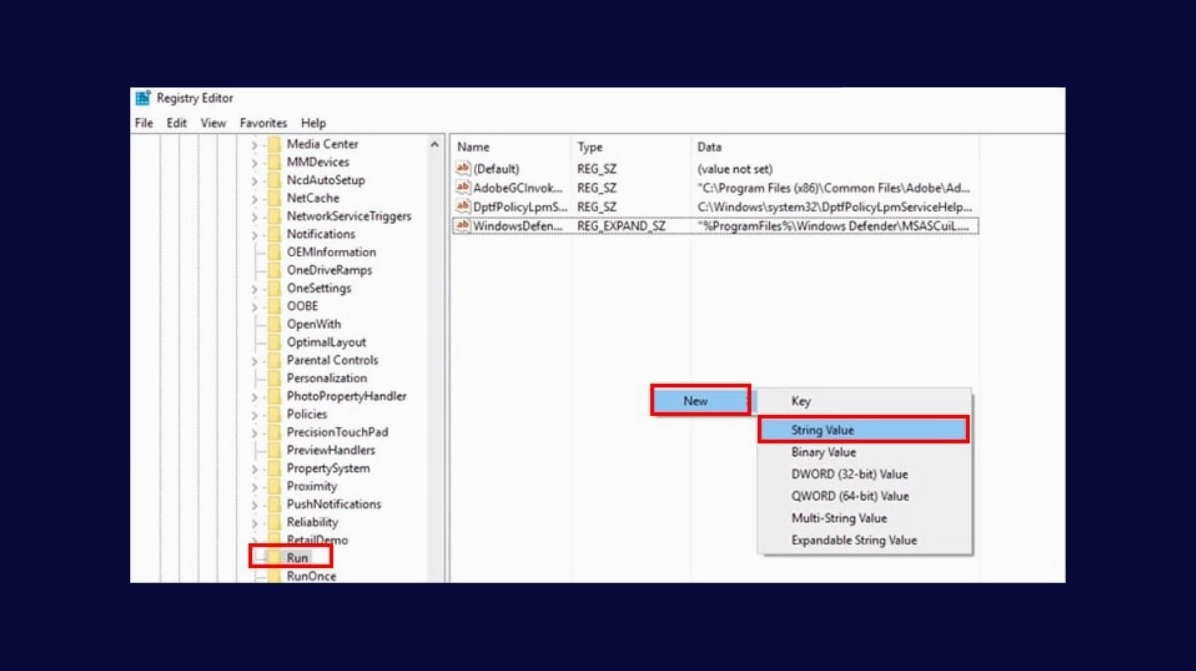Click the WindowsDefender value icon
Image resolution: width=1196 pixels, height=671 pixels.
(462, 226)
